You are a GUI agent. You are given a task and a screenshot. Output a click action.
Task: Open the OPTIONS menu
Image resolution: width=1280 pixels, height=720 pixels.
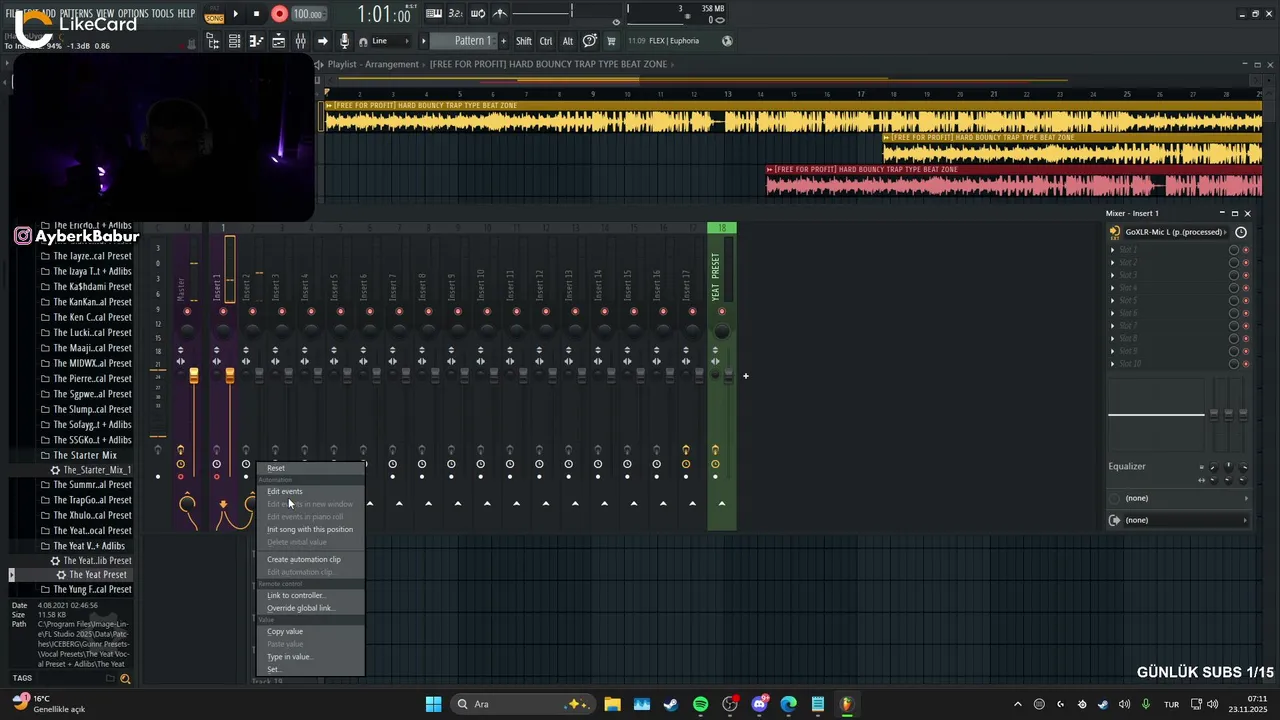[132, 14]
